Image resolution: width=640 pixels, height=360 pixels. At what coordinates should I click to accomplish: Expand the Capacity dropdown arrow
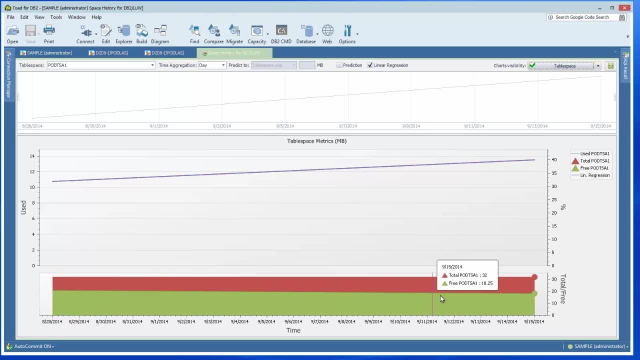[268, 34]
